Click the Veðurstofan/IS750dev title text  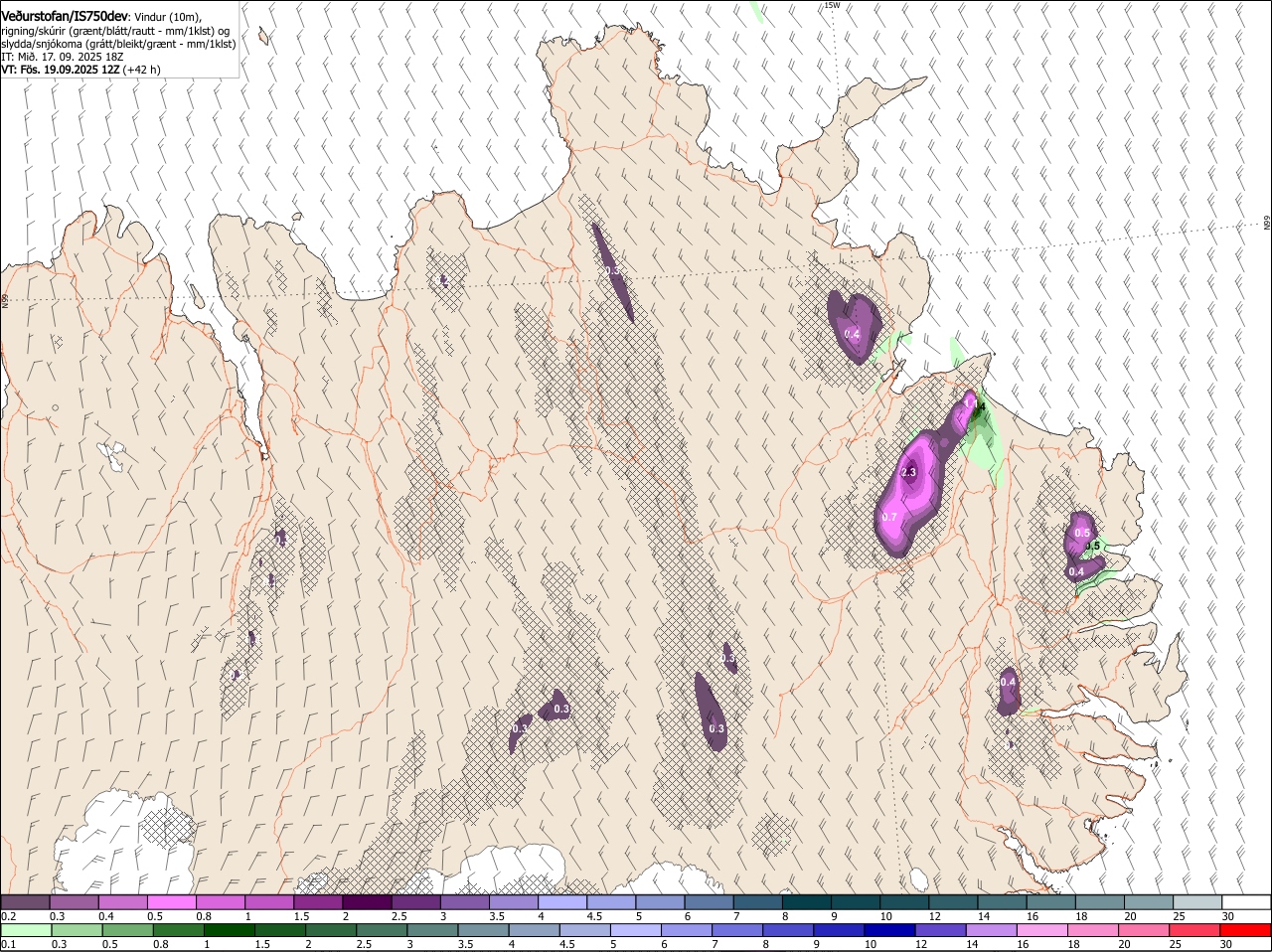(65, 16)
